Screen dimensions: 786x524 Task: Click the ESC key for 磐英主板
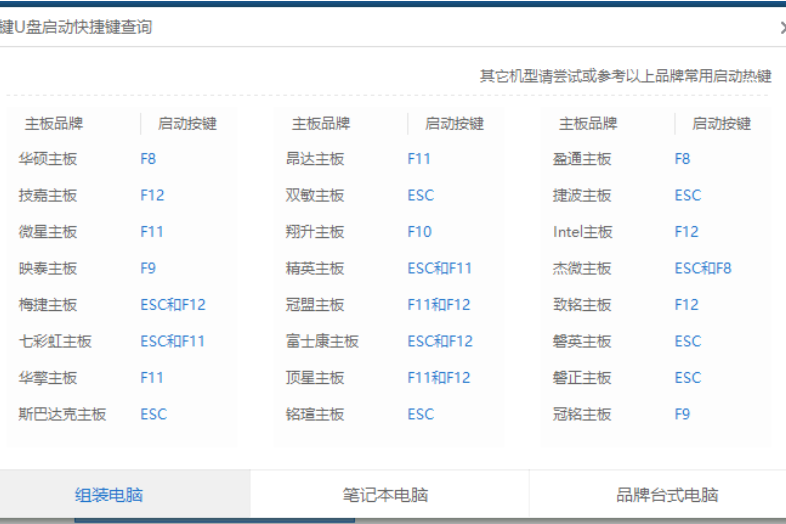point(688,341)
